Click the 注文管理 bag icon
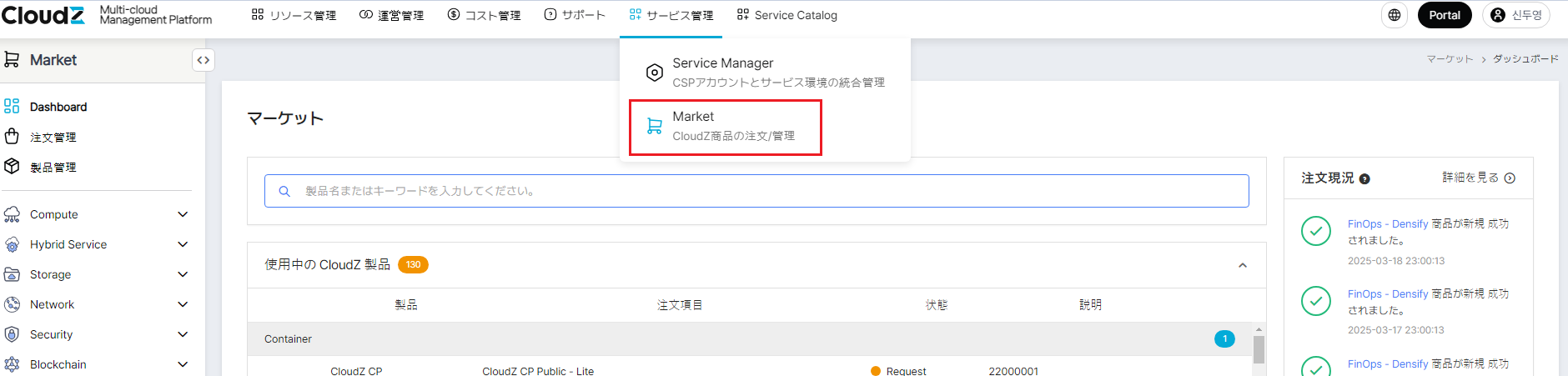Viewport: 1568px width, 376px height. tap(12, 137)
